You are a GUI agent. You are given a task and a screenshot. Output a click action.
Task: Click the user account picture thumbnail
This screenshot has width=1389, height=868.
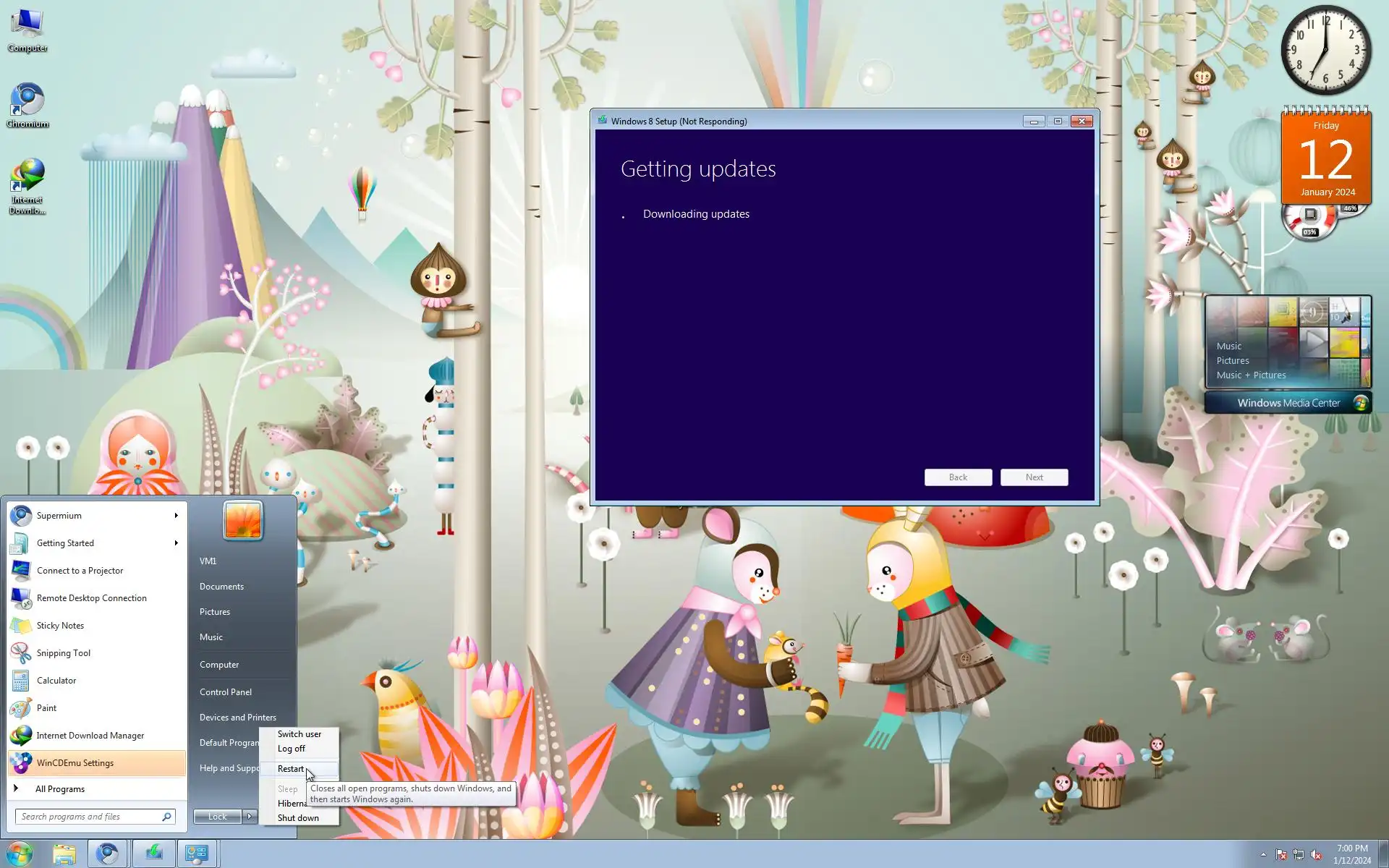coord(243,520)
